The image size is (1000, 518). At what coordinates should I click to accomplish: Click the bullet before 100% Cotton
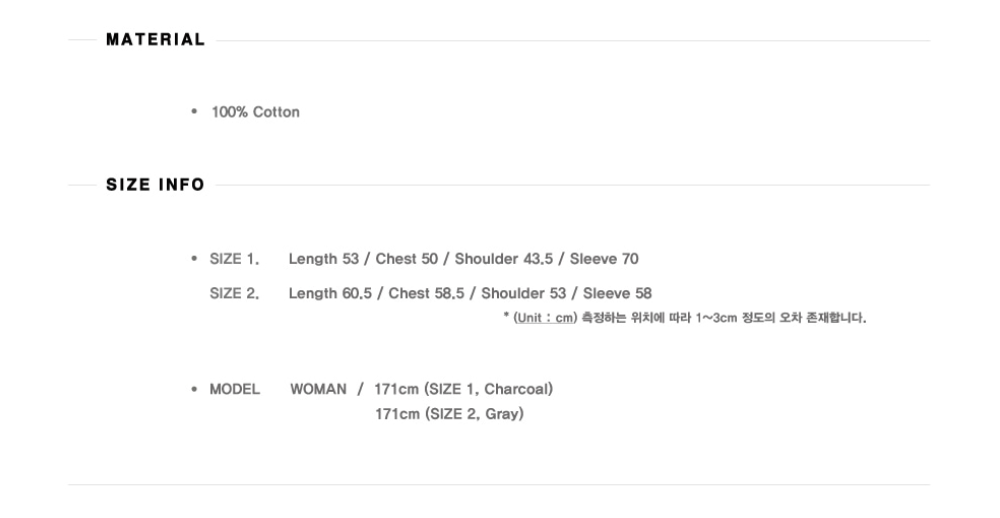[x=194, y=112]
